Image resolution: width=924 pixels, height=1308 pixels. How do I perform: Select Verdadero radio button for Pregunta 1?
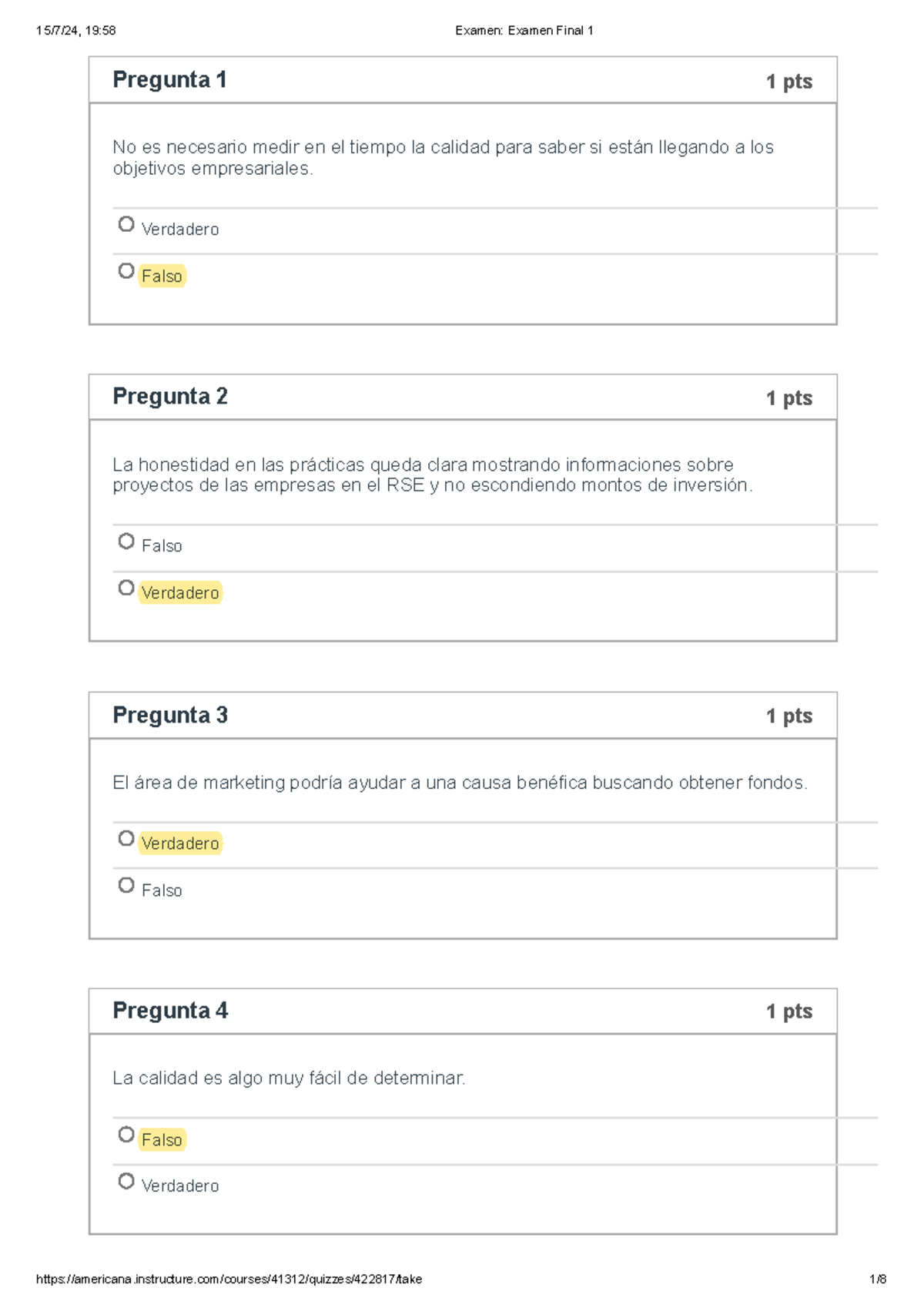click(x=126, y=224)
